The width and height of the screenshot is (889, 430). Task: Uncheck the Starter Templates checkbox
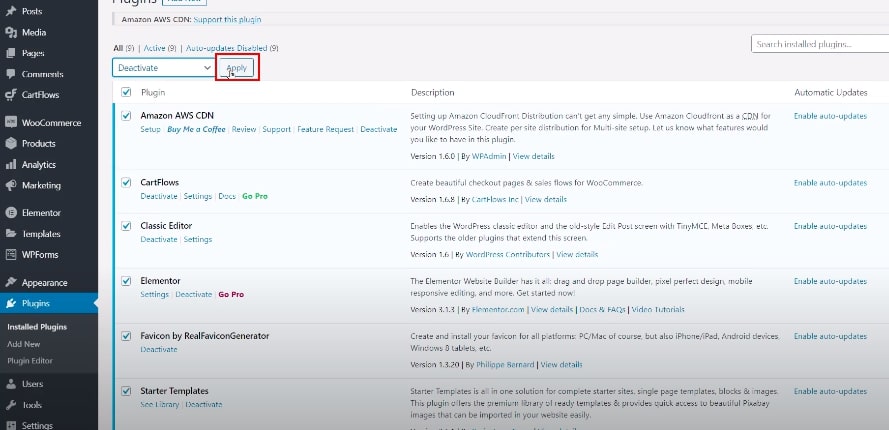coord(126,391)
